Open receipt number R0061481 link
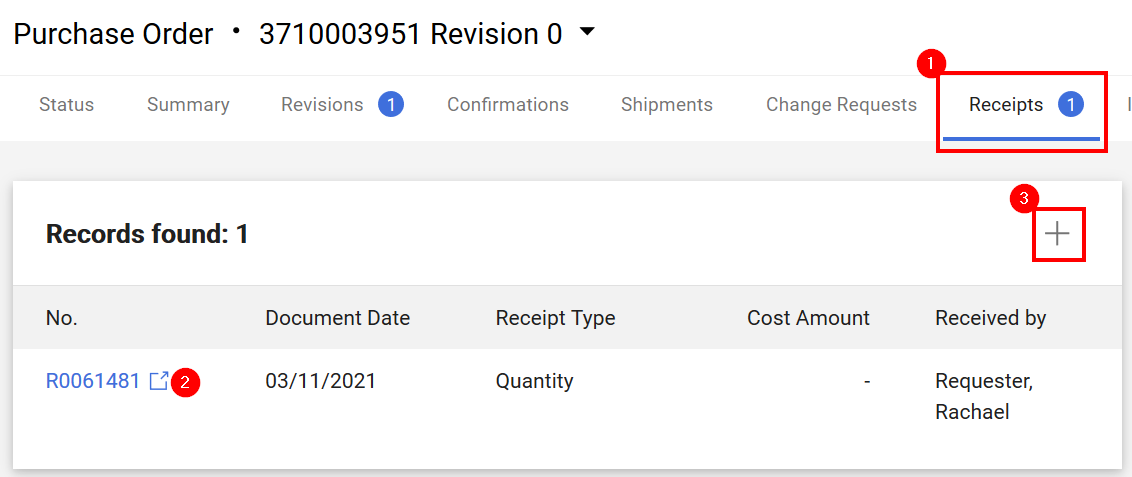The height and width of the screenshot is (477, 1132). tap(92, 380)
